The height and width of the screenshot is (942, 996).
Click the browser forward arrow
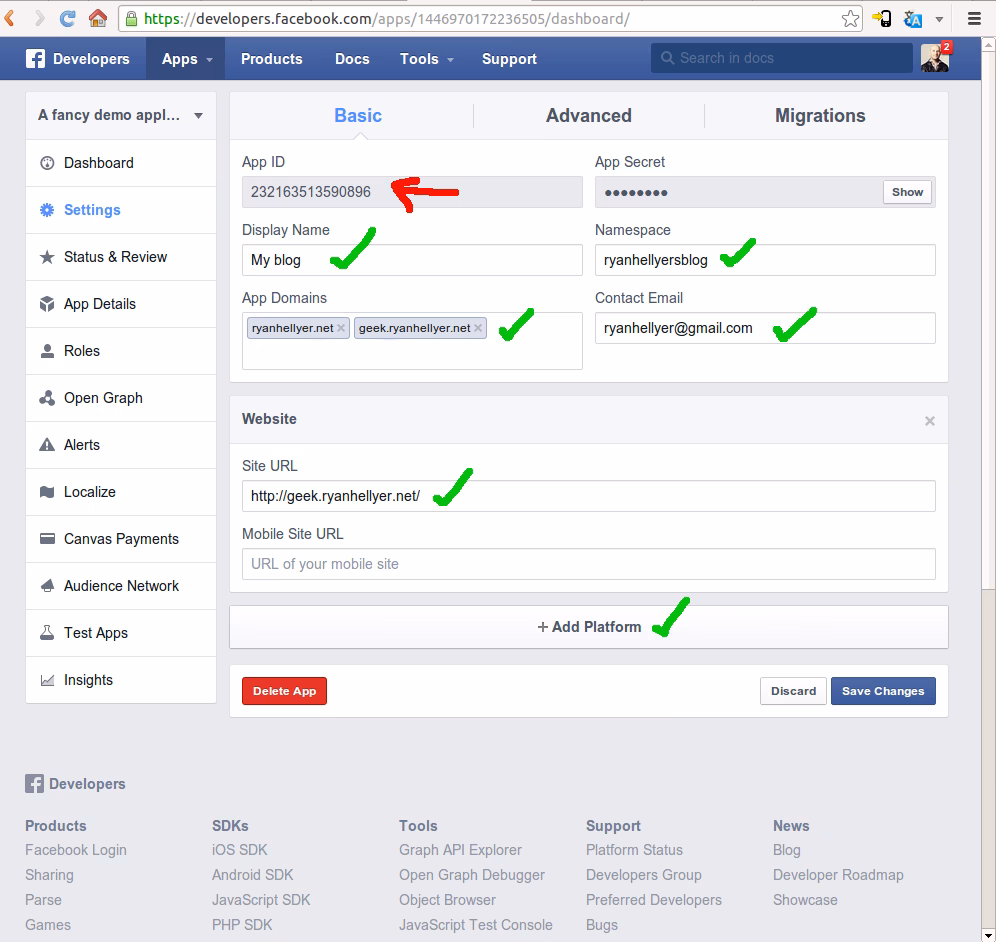point(39,18)
